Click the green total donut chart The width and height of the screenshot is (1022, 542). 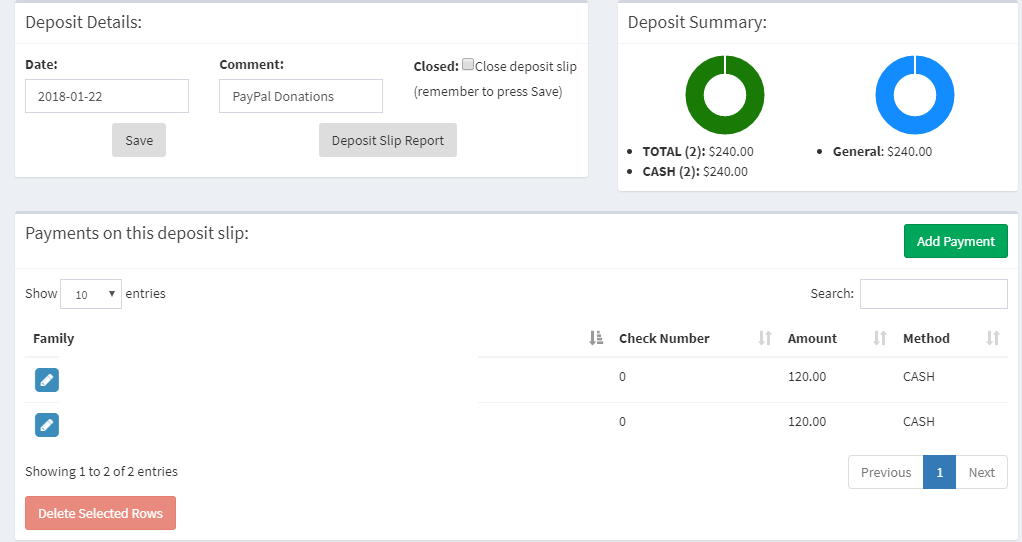click(725, 95)
